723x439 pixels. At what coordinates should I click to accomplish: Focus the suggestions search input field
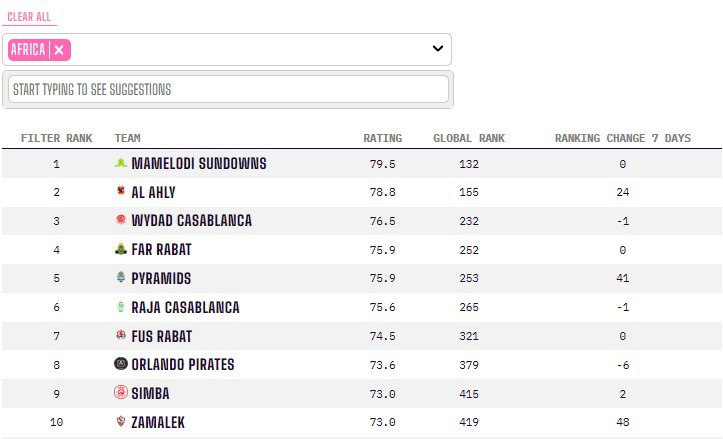[x=228, y=89]
